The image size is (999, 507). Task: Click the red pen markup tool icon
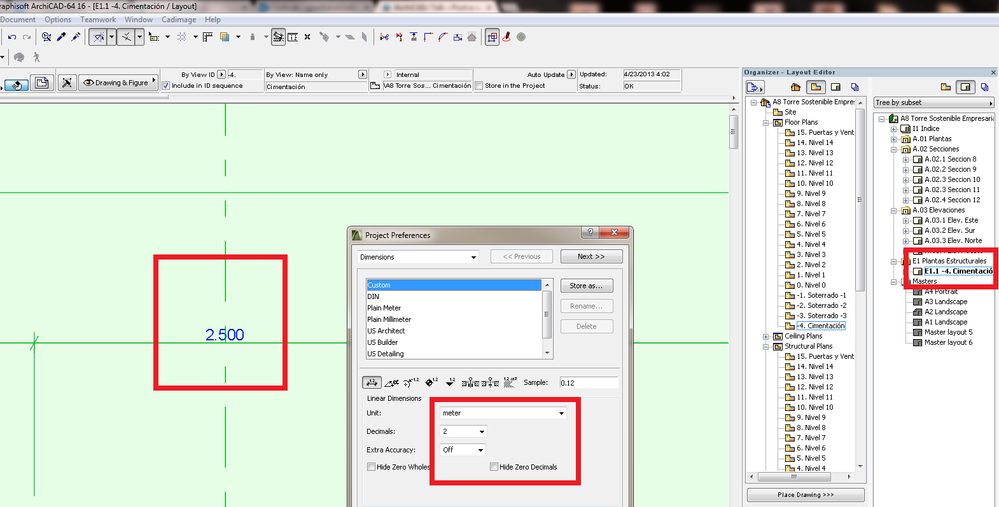tap(507, 37)
